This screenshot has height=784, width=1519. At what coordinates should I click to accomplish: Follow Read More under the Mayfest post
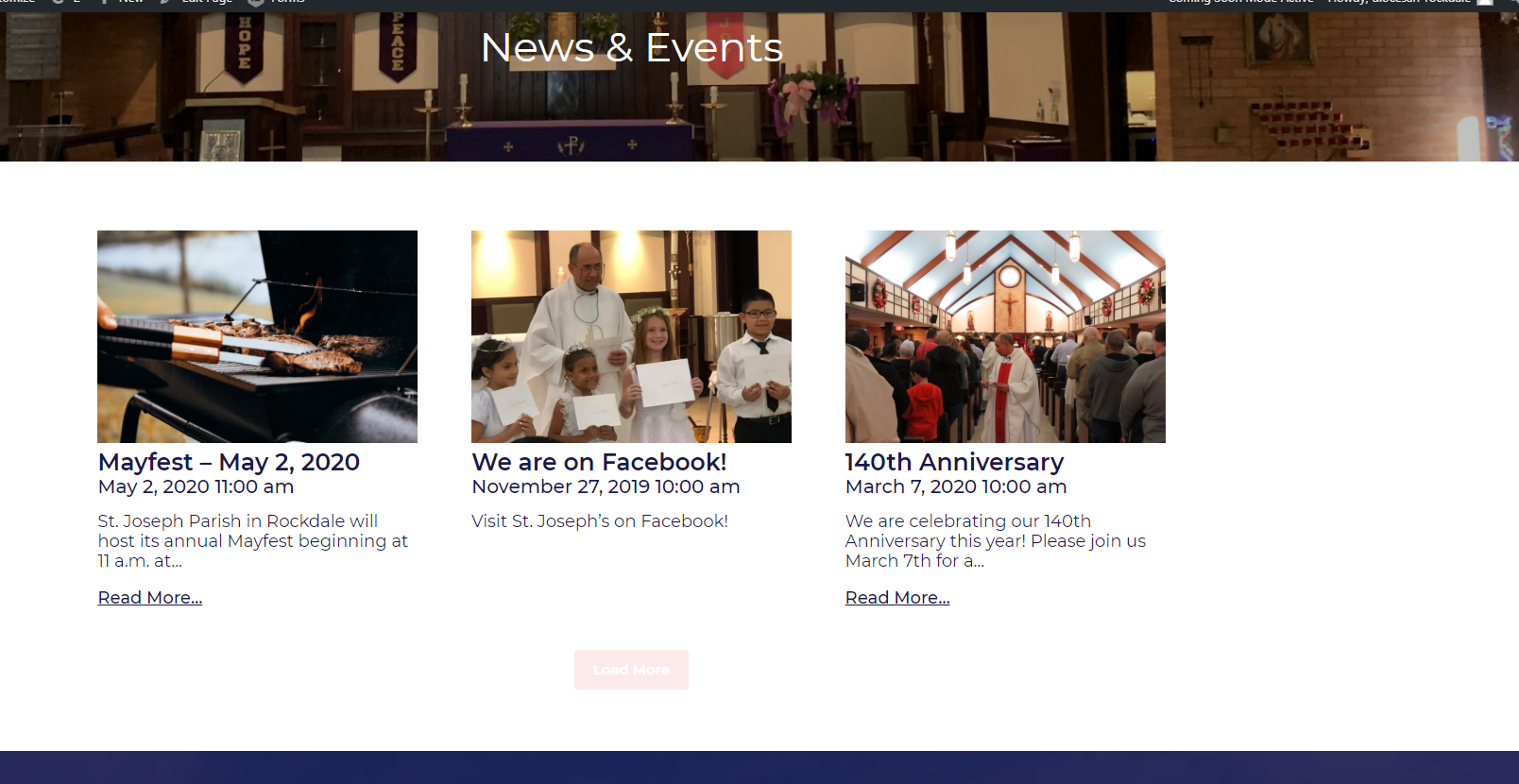pyautogui.click(x=150, y=598)
